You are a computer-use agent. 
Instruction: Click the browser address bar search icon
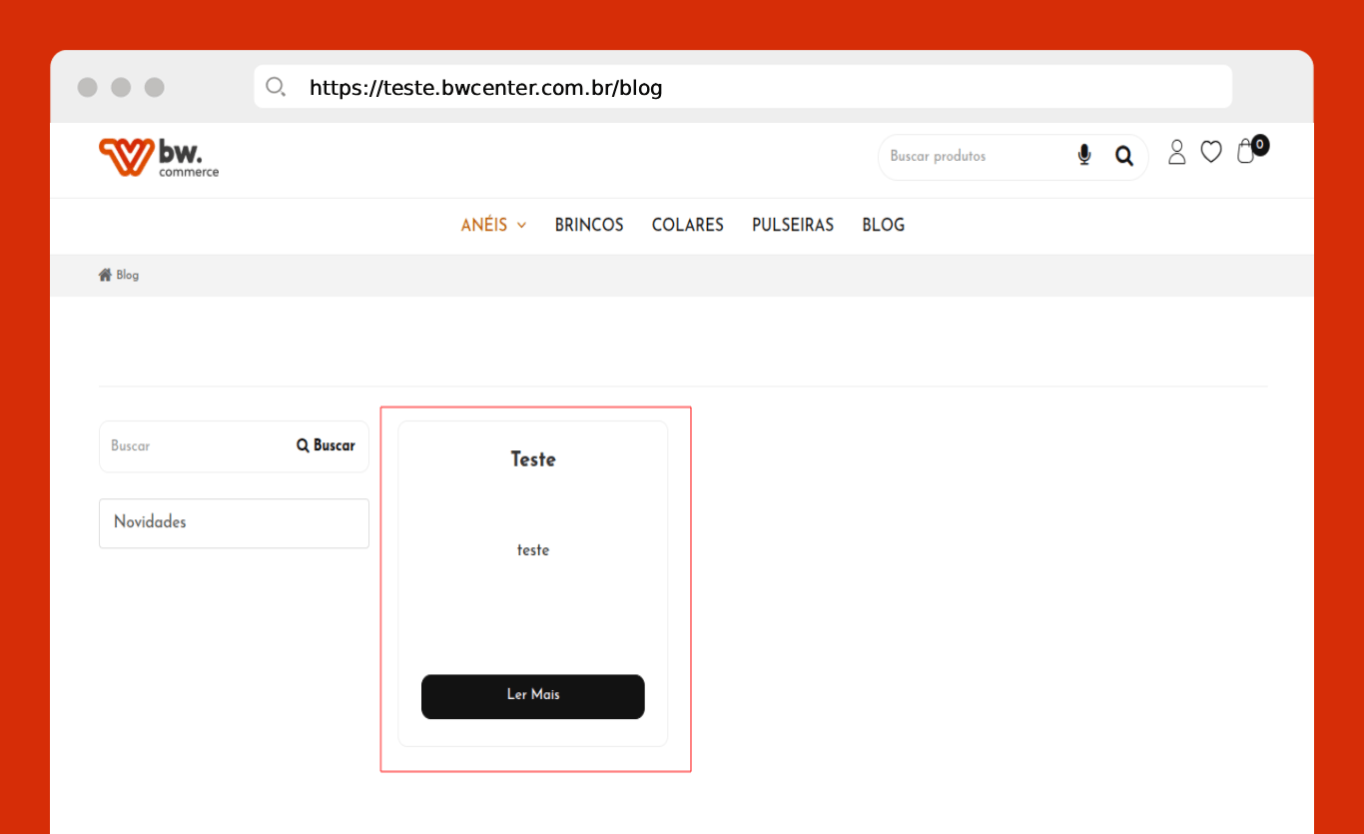tap(276, 87)
